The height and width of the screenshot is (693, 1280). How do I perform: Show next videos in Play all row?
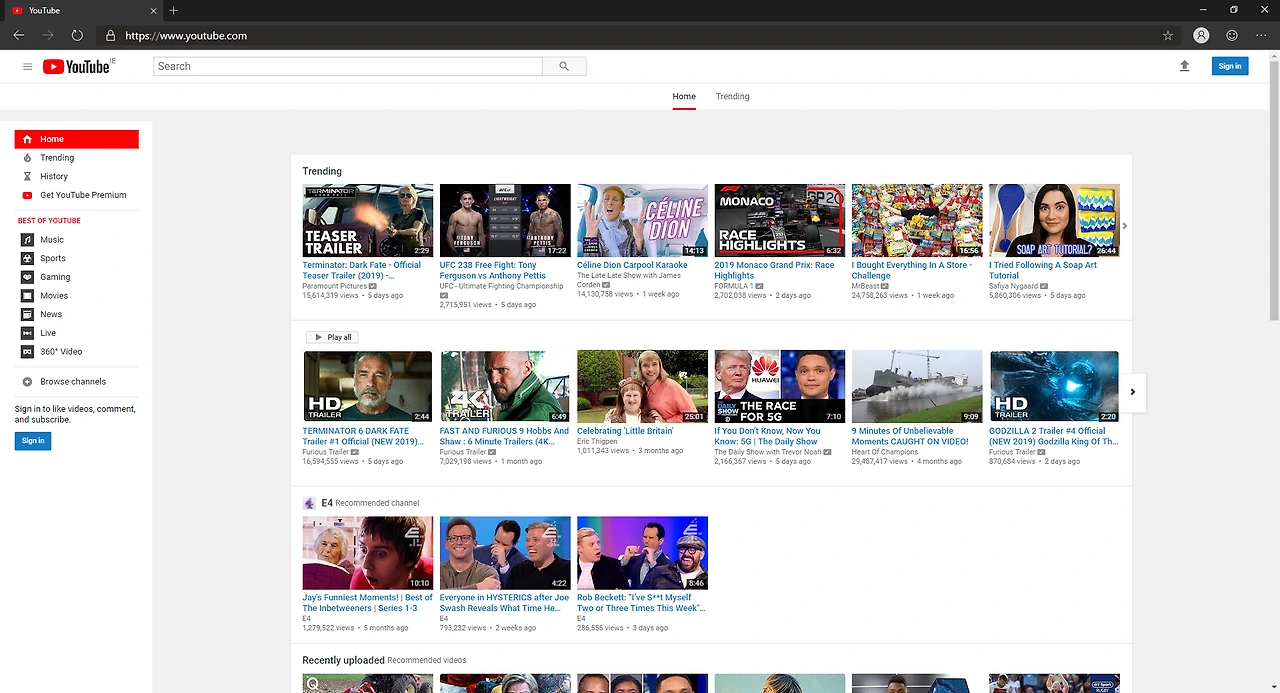click(1132, 392)
